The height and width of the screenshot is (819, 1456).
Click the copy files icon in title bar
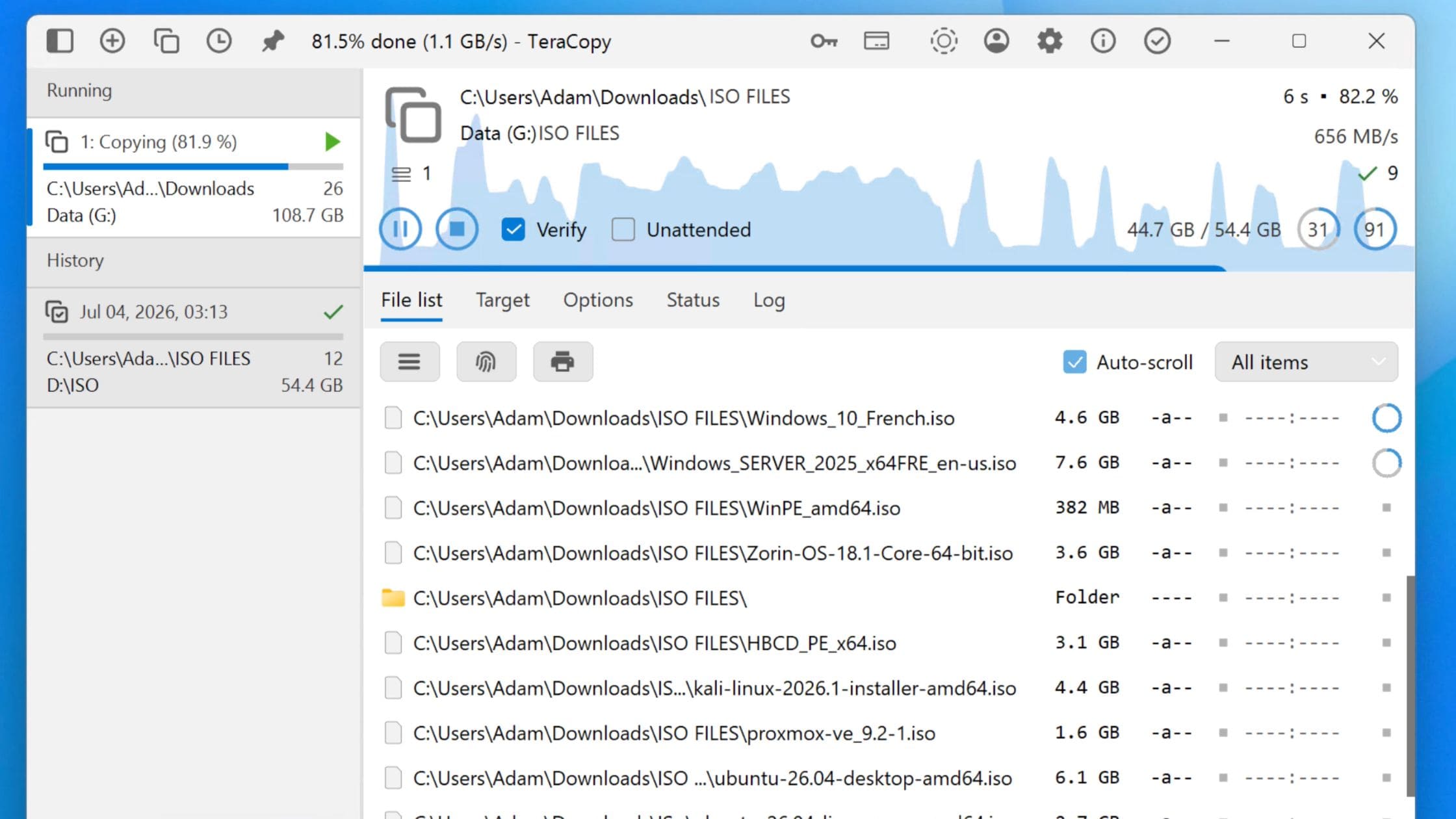pos(166,41)
